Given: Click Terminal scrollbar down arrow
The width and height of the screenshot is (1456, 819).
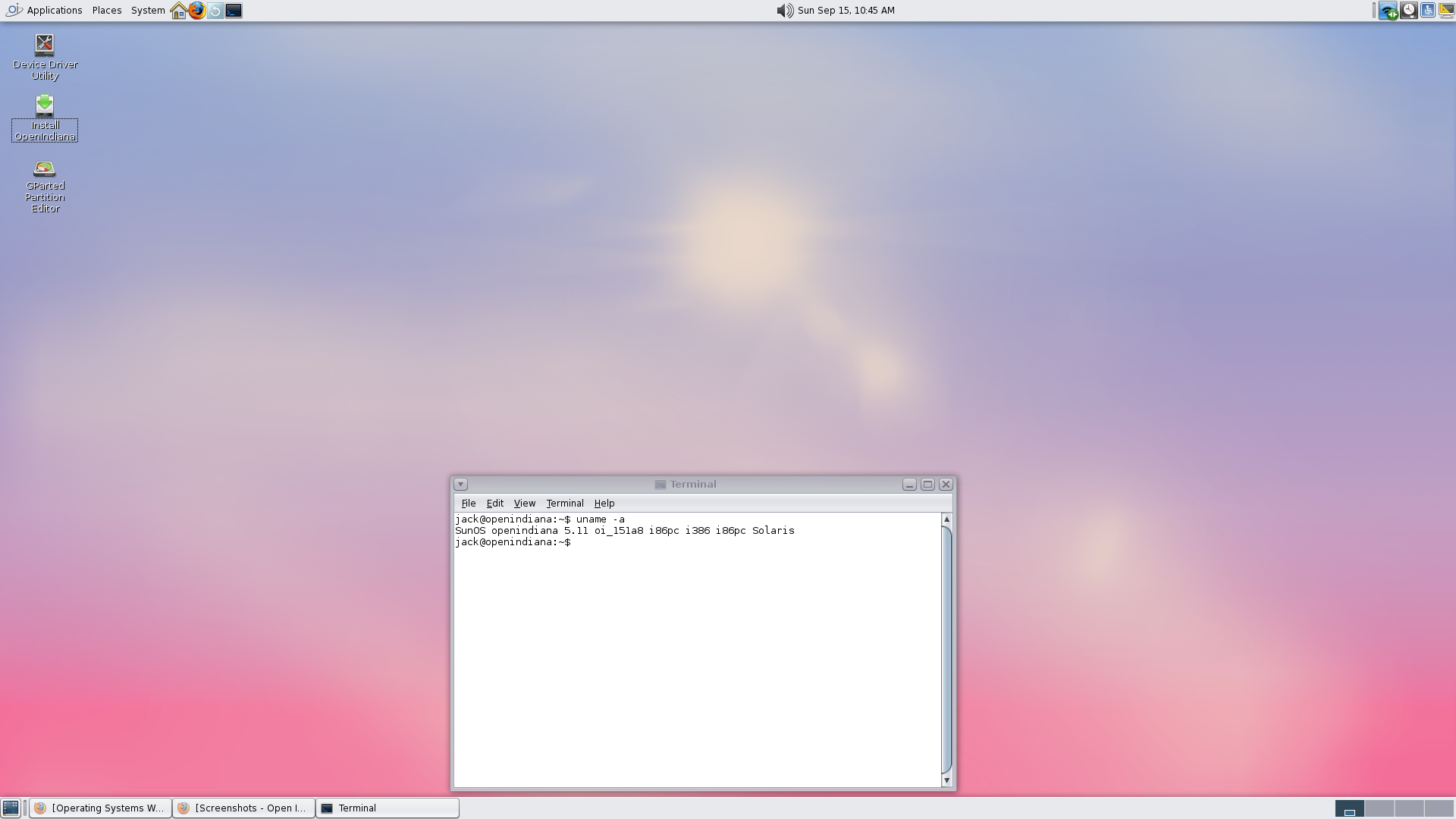Looking at the screenshot, I should pyautogui.click(x=946, y=780).
